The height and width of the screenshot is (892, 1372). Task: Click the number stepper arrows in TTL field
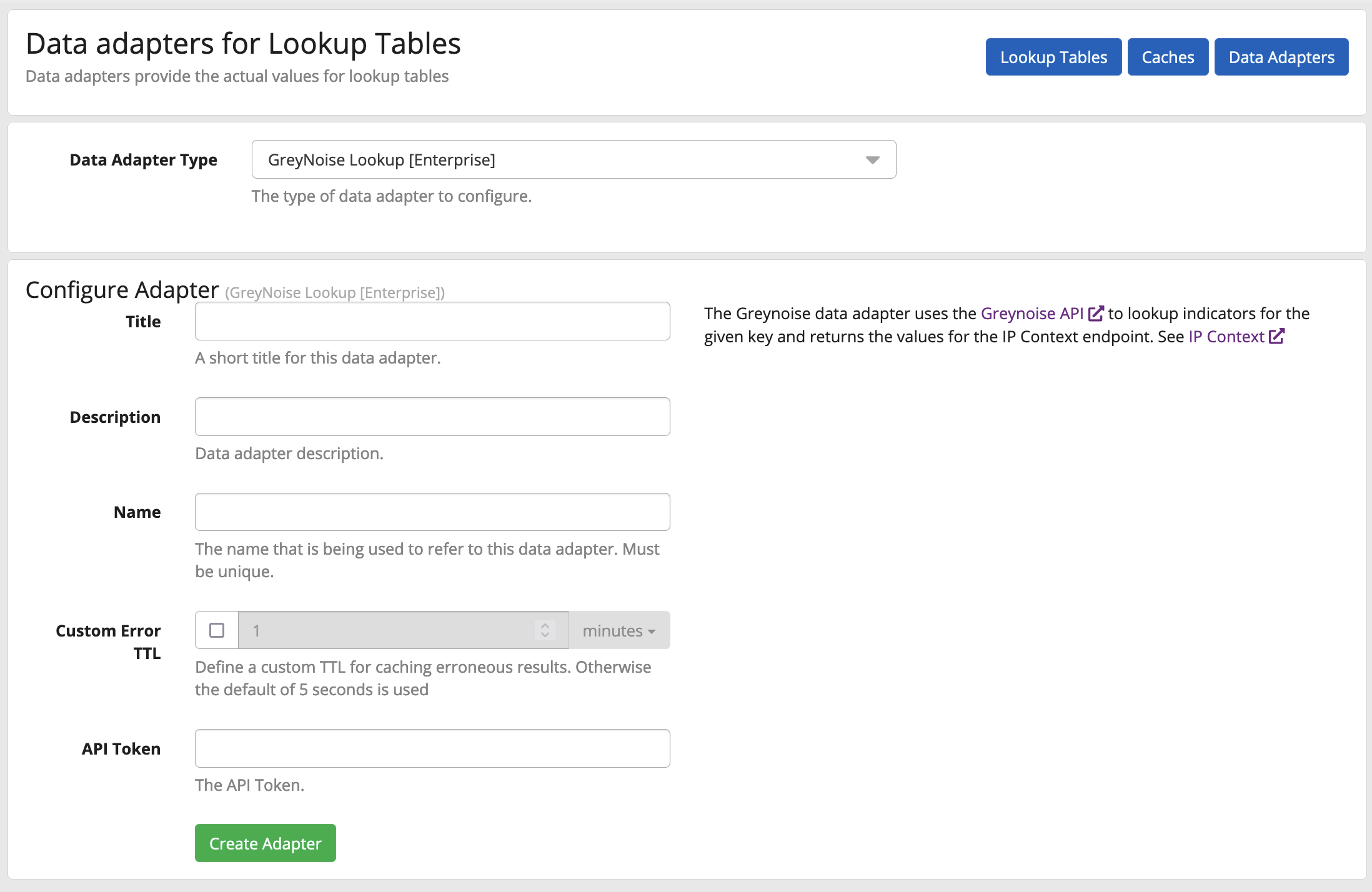pos(545,630)
